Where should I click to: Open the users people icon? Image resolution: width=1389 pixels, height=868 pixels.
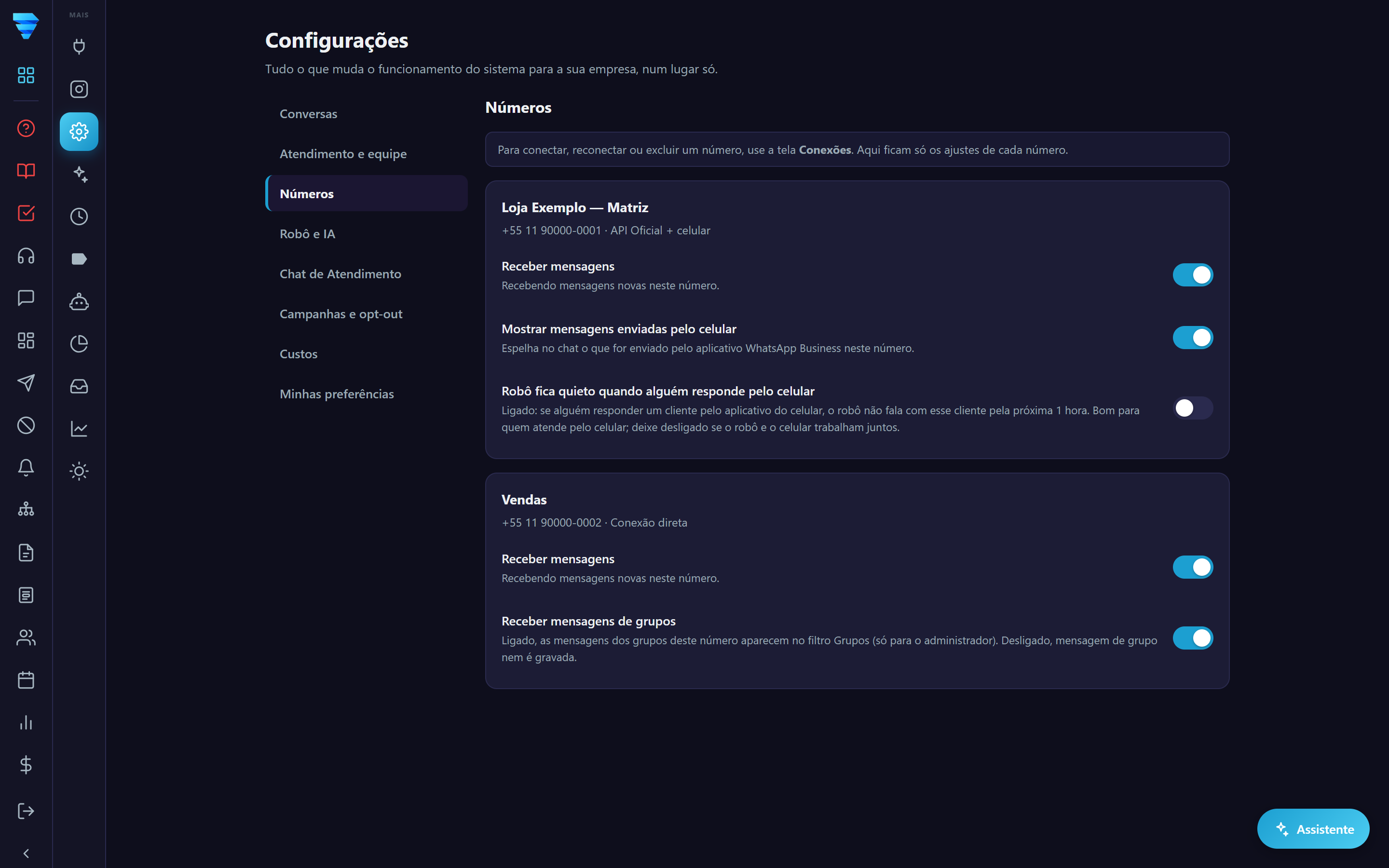(26, 638)
